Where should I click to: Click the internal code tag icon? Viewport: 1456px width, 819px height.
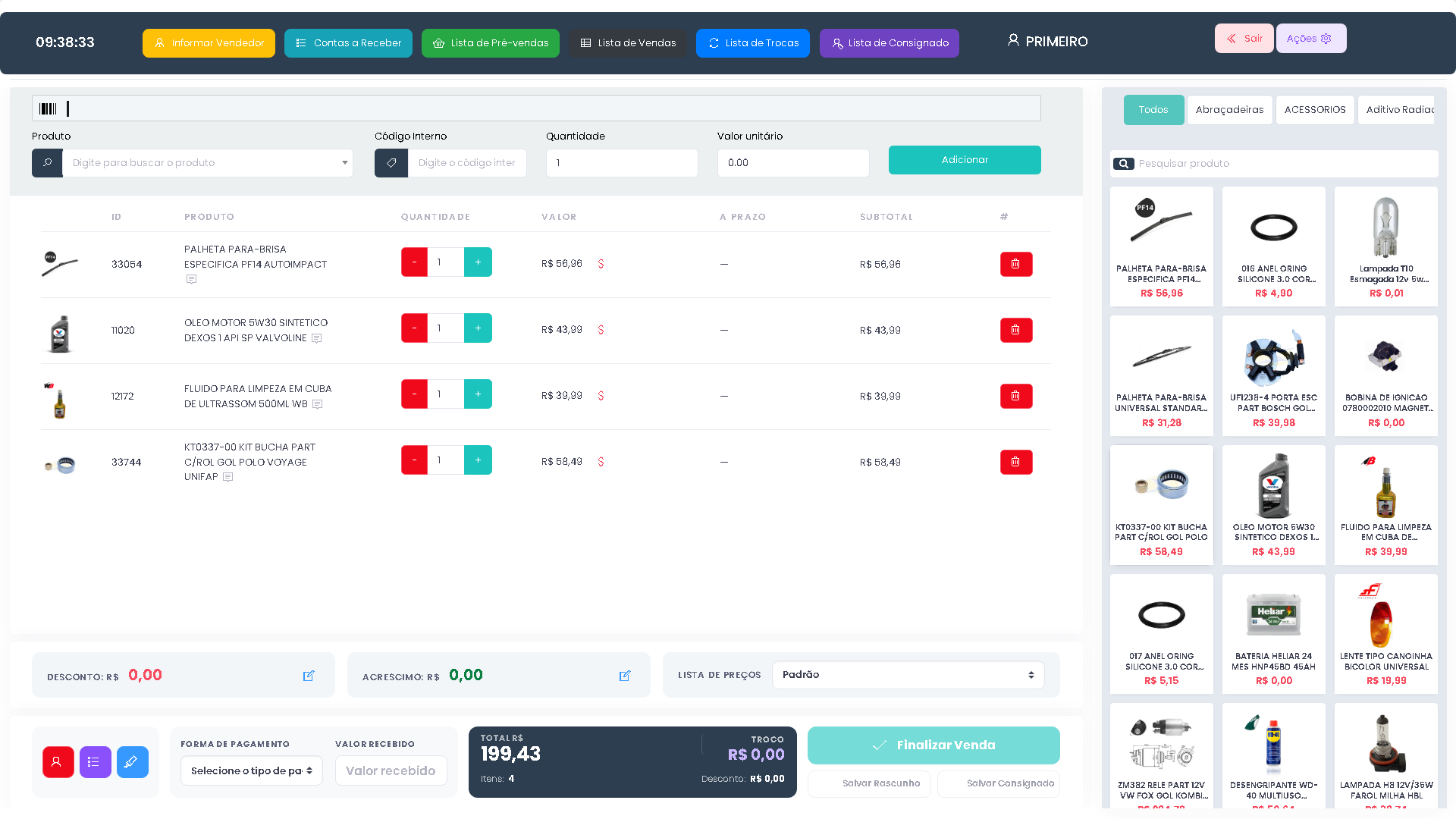pos(391,163)
